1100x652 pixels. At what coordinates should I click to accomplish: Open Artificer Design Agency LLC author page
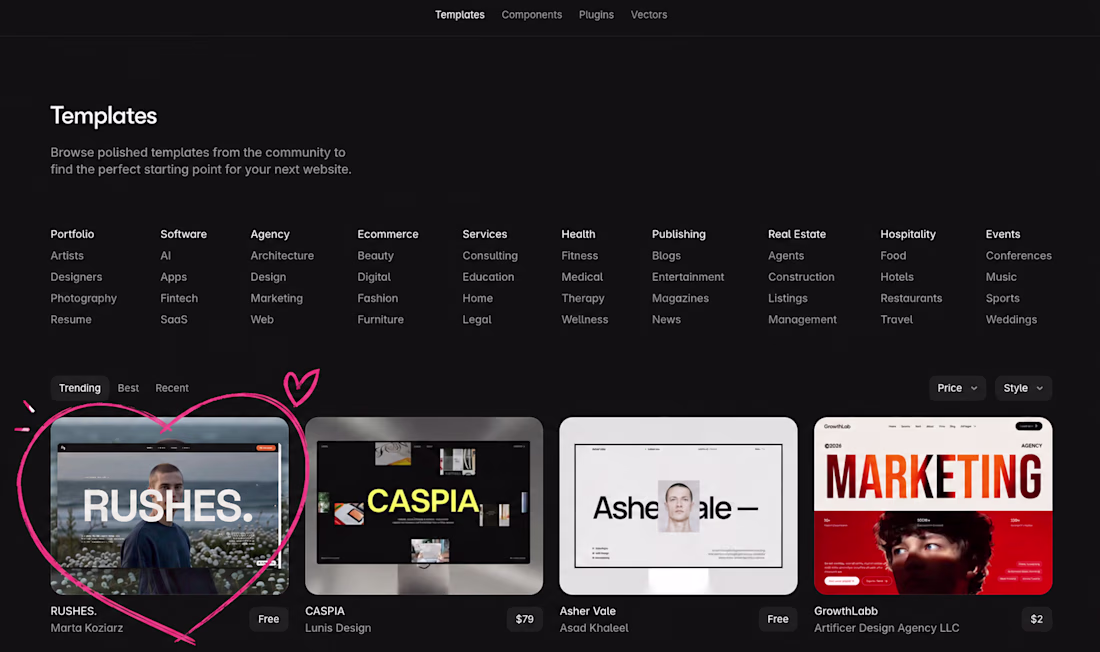point(887,628)
